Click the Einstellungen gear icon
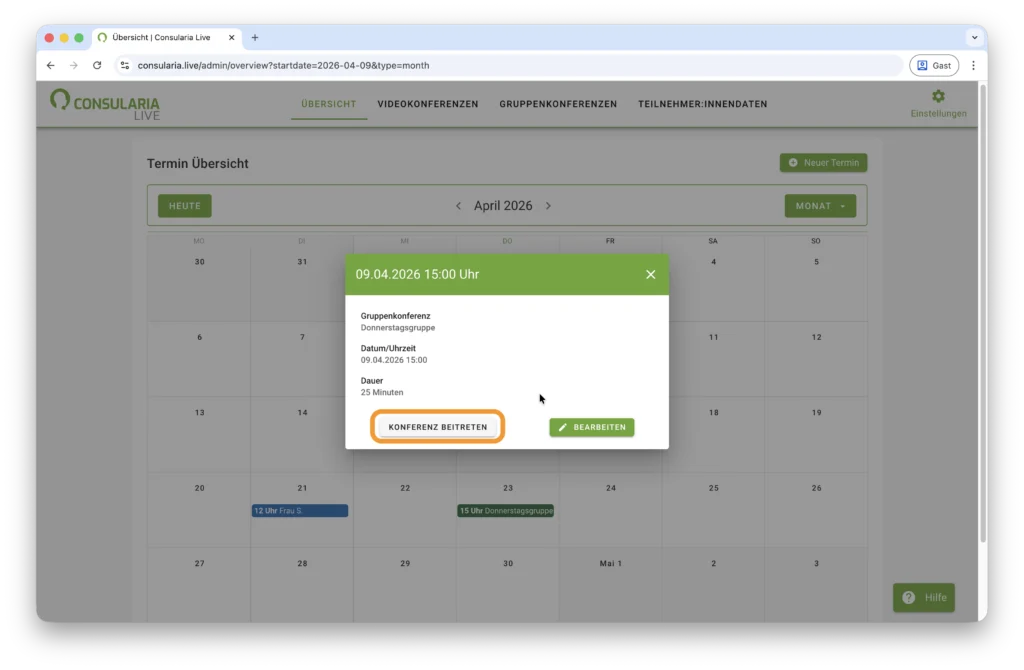The width and height of the screenshot is (1024, 670). [938, 97]
